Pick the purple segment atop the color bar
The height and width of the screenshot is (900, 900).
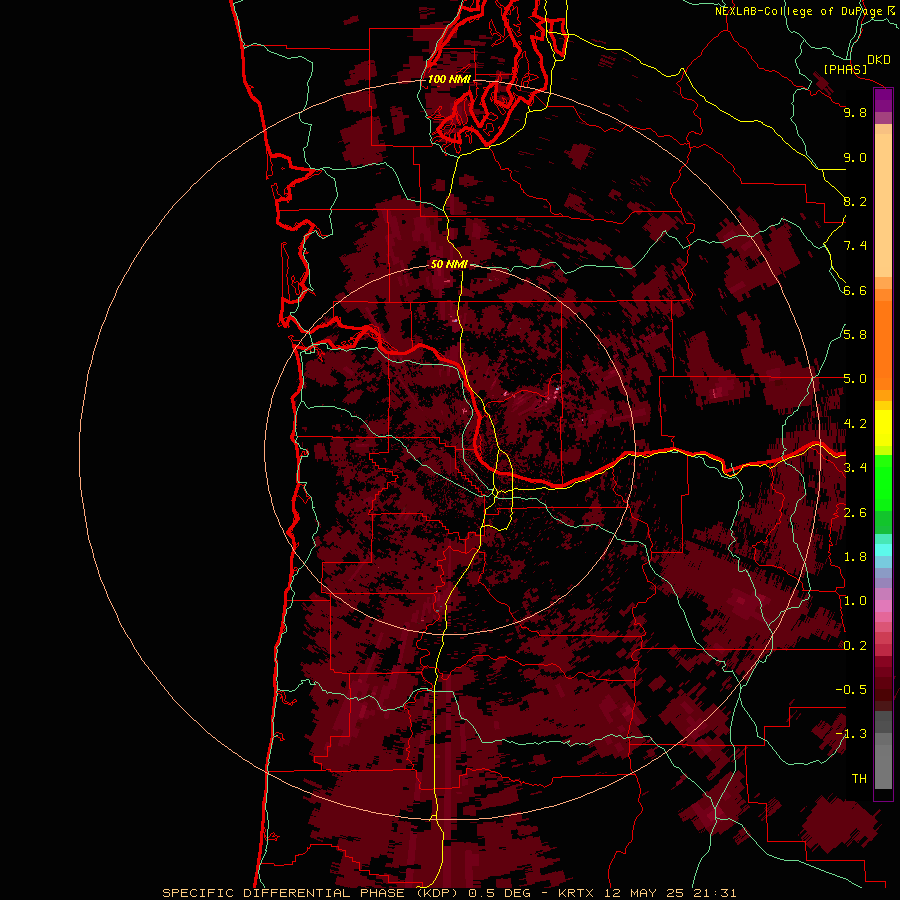(x=883, y=101)
